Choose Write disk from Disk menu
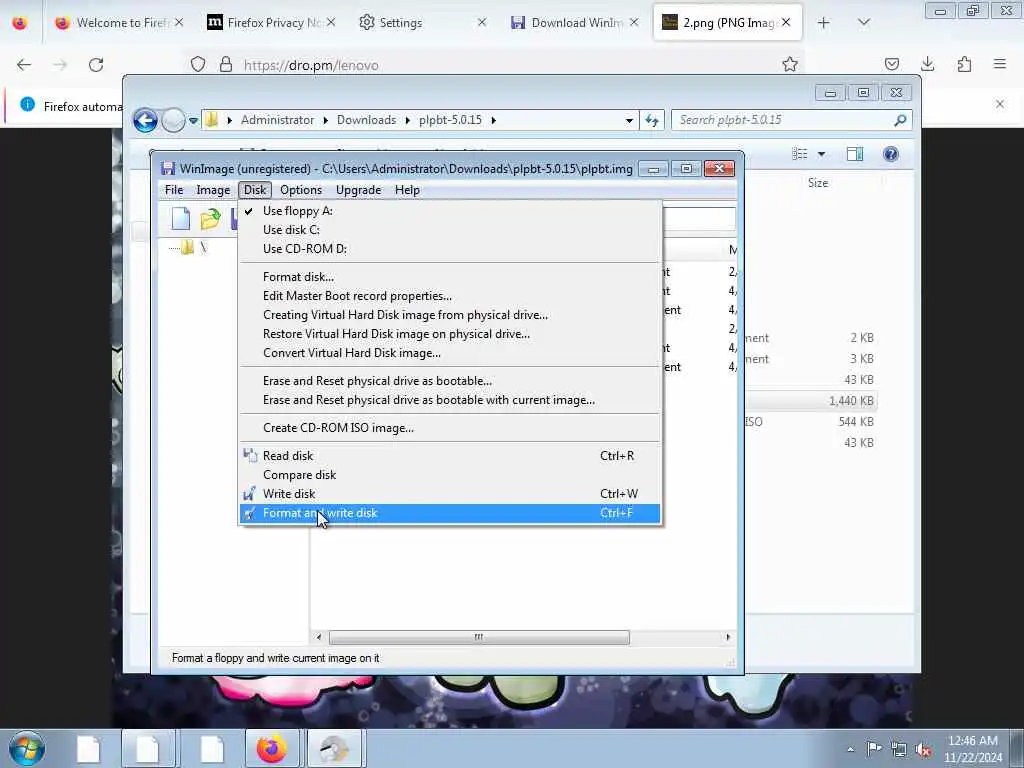Screen dimensions: 1024x768 449,494
